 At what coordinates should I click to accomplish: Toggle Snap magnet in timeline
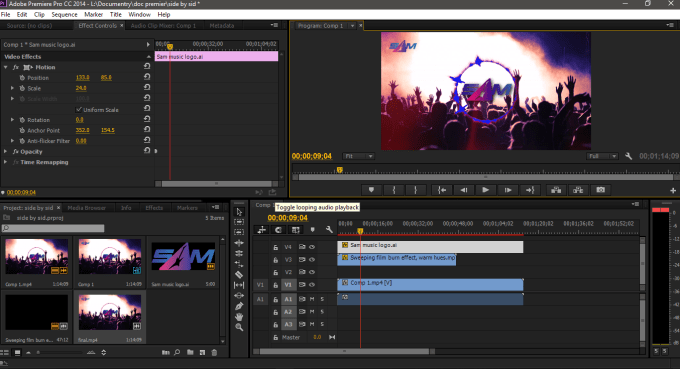(278, 230)
